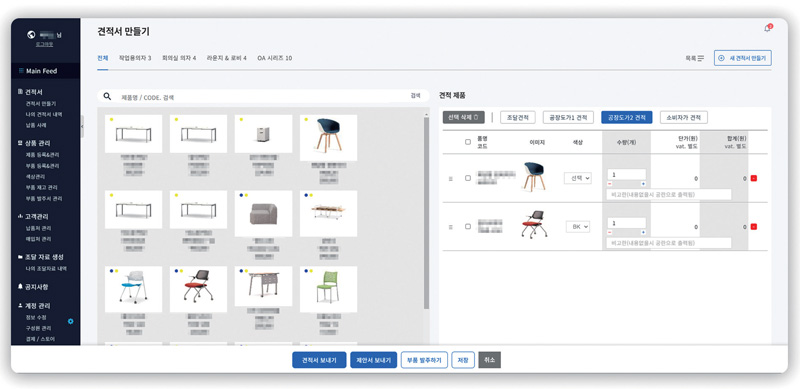The width and height of the screenshot is (800, 389).
Task: Click the 부품 발주하기 button
Action: pos(424,360)
